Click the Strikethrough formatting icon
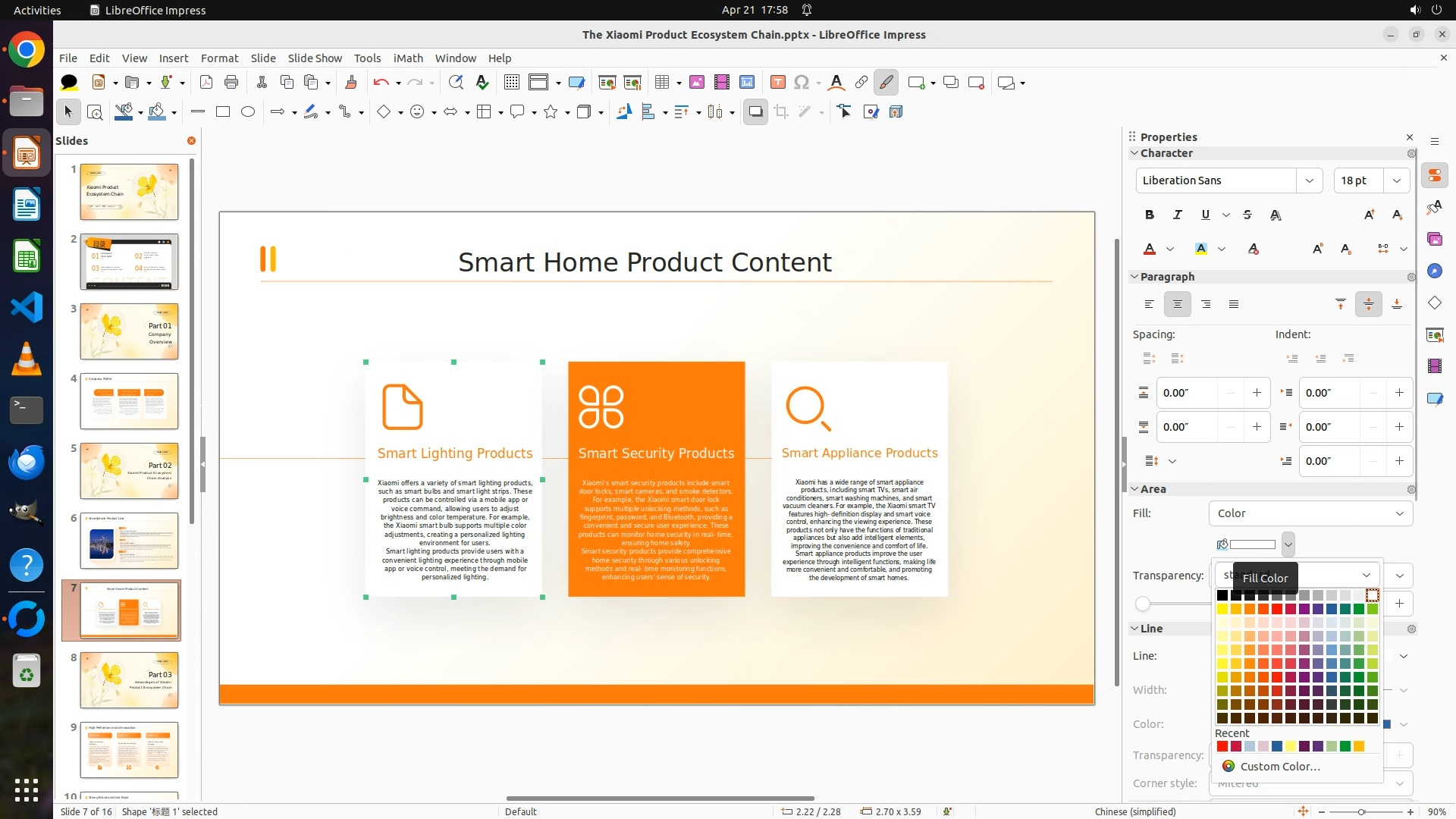 click(1247, 215)
